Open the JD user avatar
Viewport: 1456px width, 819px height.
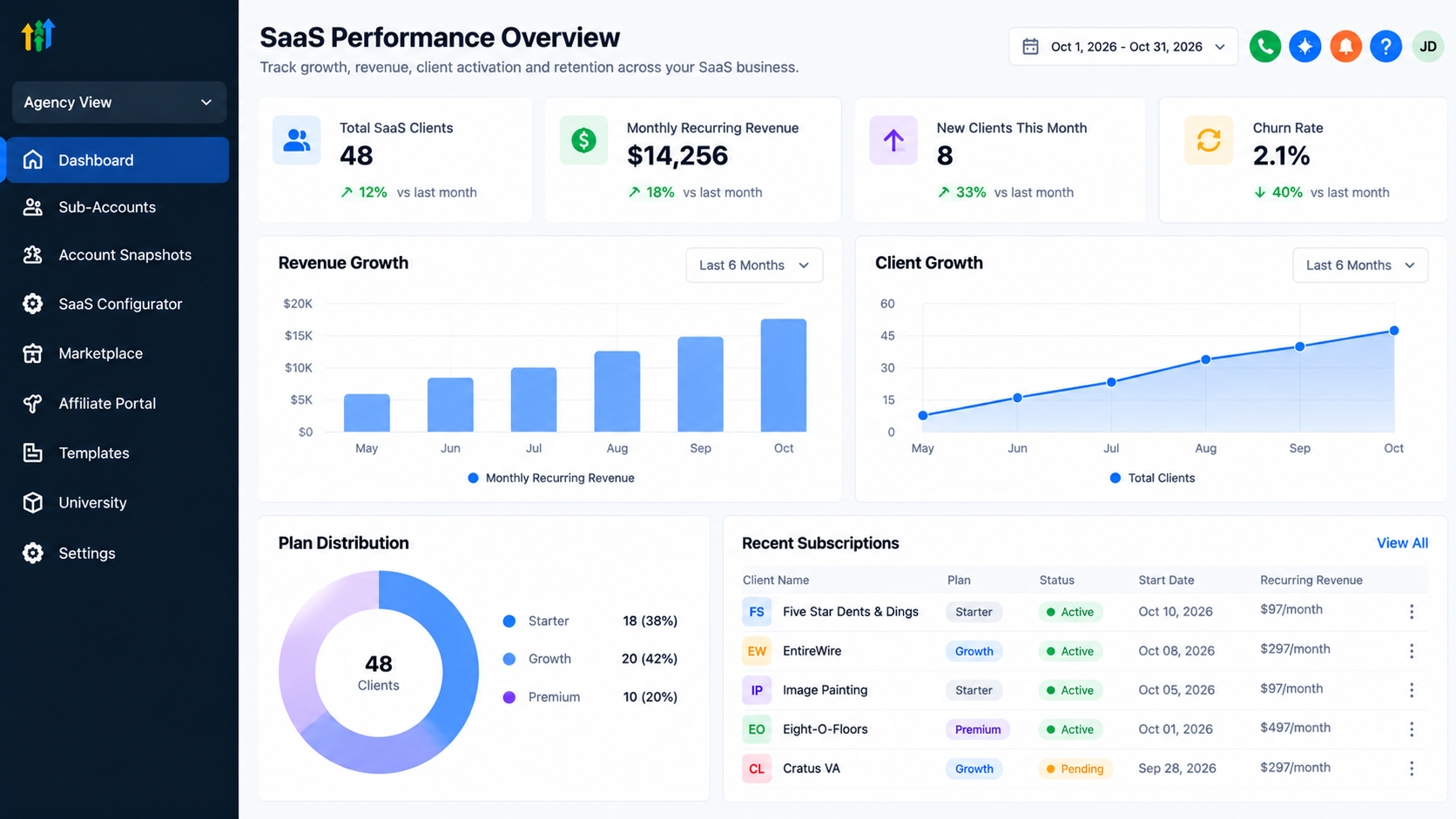[x=1428, y=46]
